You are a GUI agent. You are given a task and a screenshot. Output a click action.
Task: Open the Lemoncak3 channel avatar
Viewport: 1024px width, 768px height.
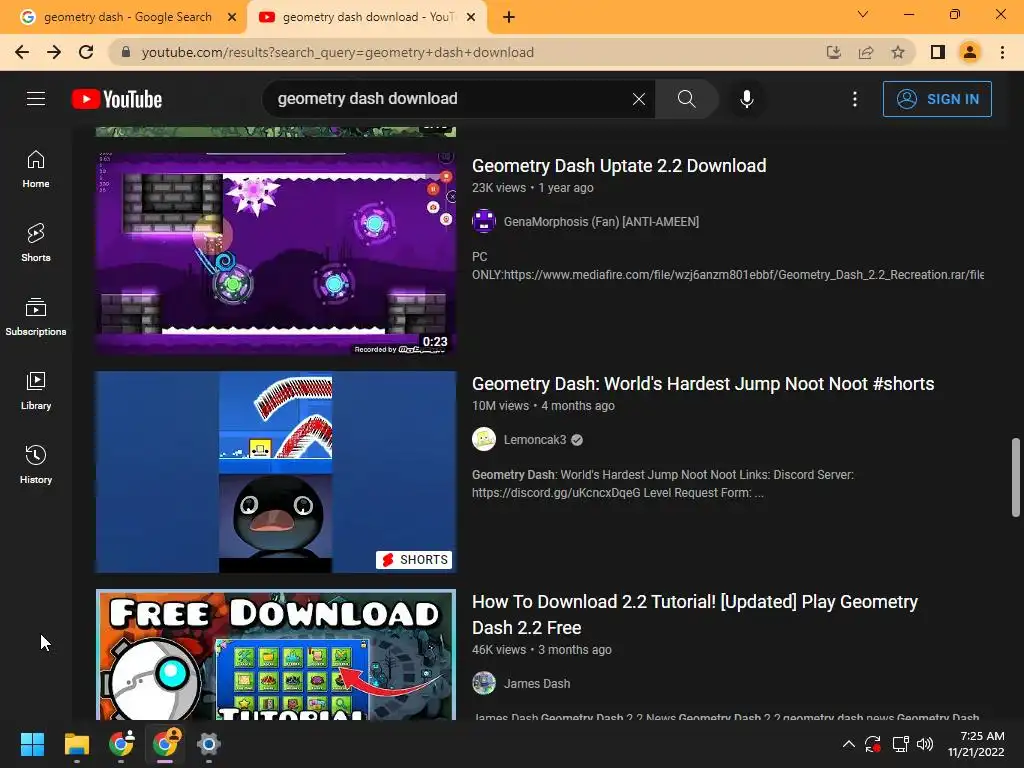pyautogui.click(x=484, y=440)
